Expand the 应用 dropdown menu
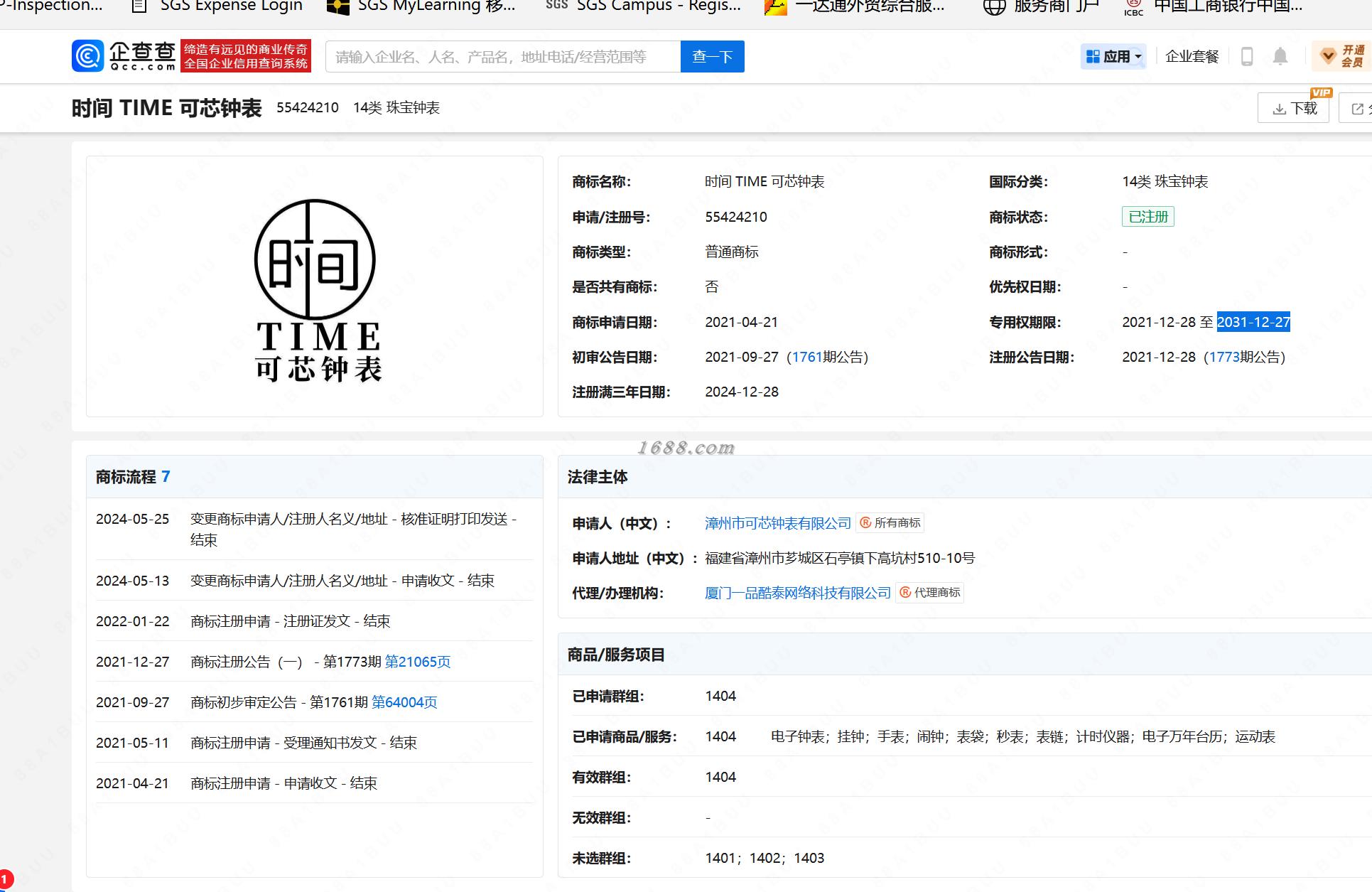This screenshot has height=892, width=1372. coord(1113,57)
